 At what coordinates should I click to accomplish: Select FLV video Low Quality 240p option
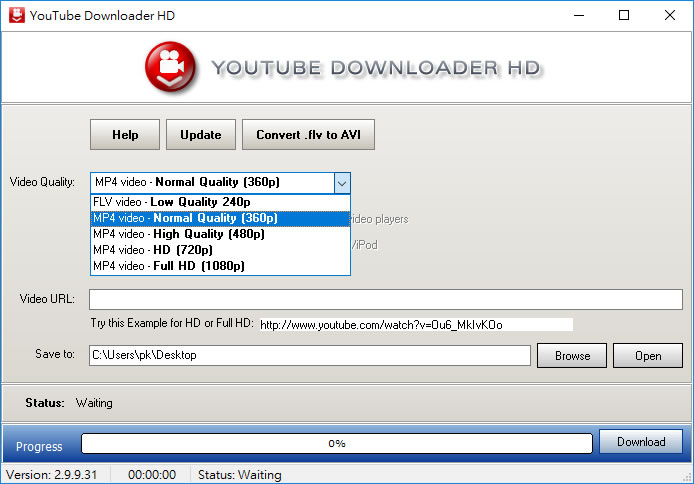click(220, 202)
